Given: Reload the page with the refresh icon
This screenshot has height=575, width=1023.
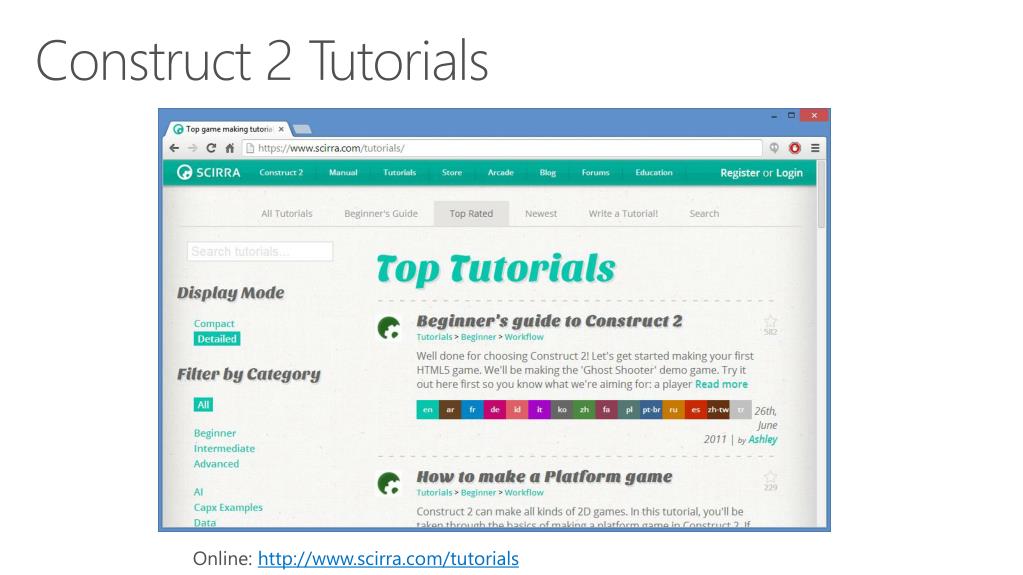Looking at the screenshot, I should tap(211, 148).
